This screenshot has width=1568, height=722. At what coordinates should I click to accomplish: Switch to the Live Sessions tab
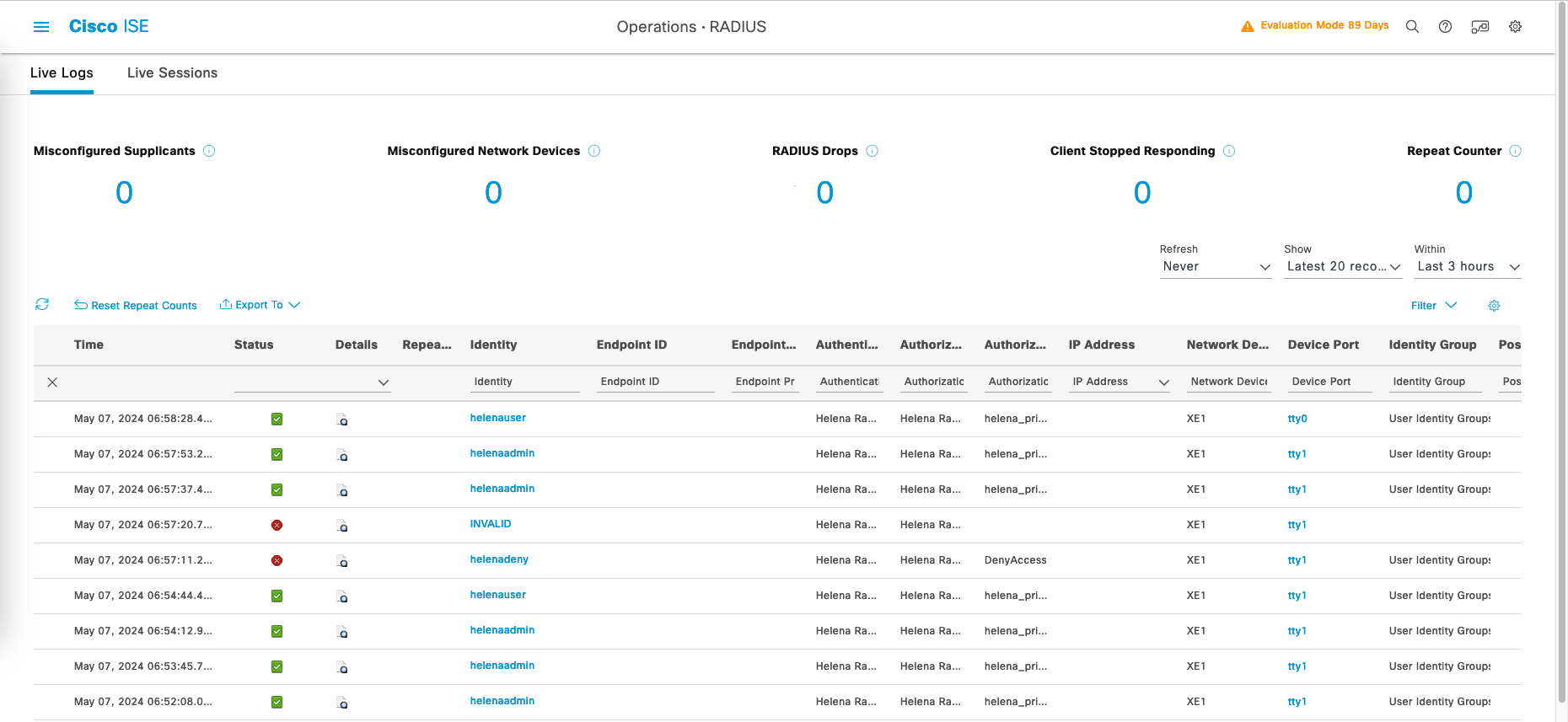pyautogui.click(x=172, y=73)
